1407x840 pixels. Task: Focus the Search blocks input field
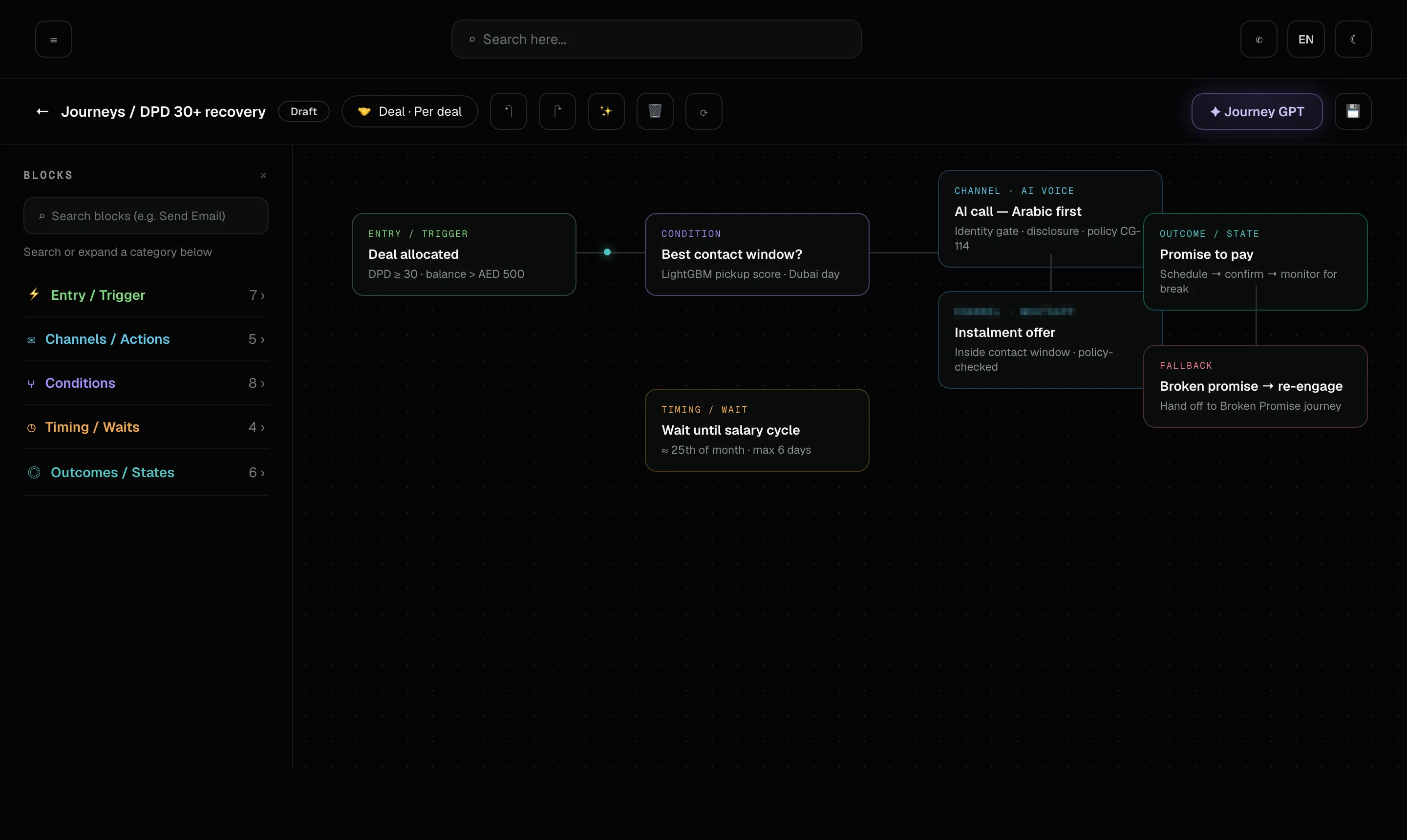[146, 216]
